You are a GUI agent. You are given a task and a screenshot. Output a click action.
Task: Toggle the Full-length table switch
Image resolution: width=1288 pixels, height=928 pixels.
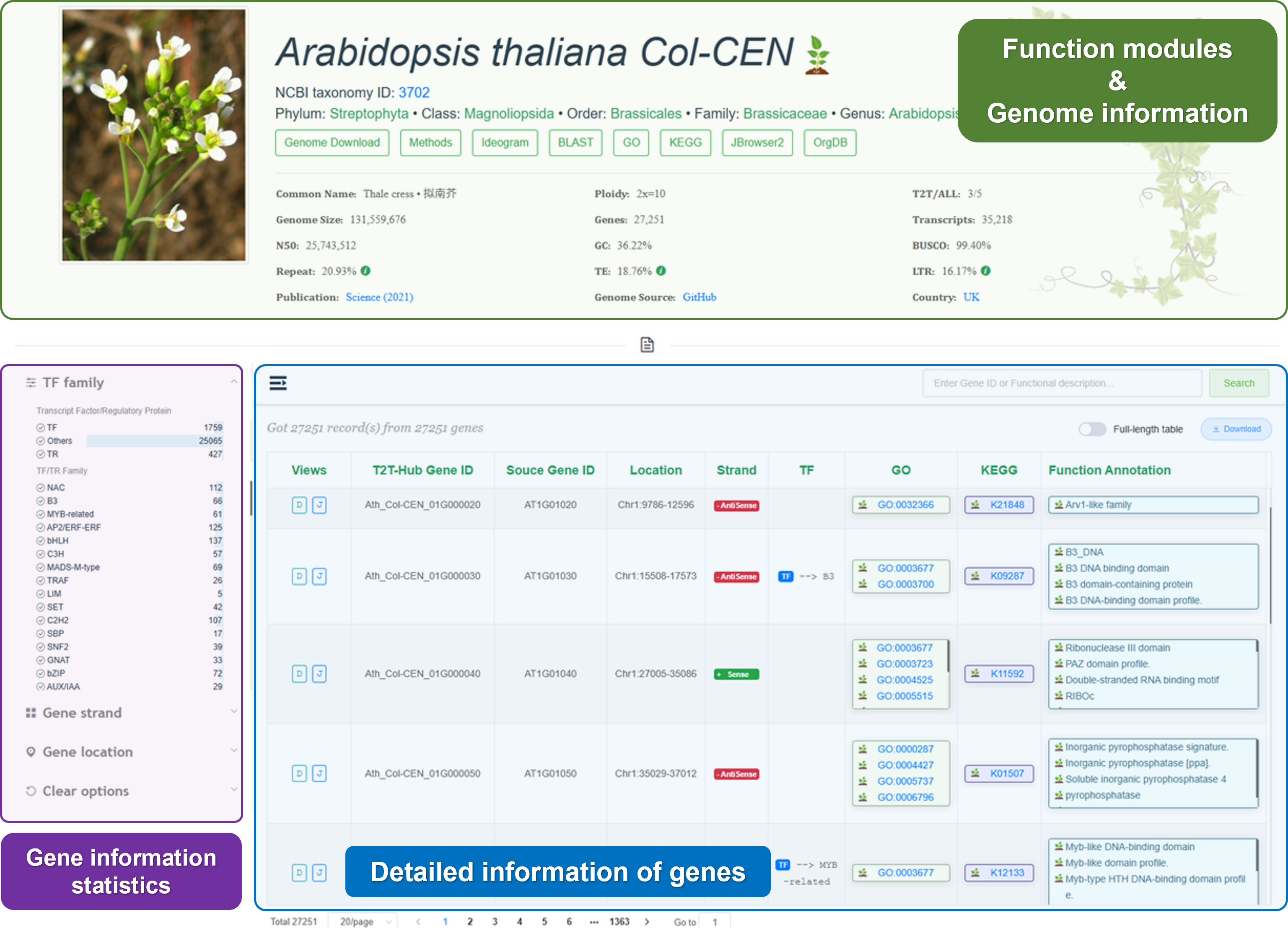pos(1091,429)
